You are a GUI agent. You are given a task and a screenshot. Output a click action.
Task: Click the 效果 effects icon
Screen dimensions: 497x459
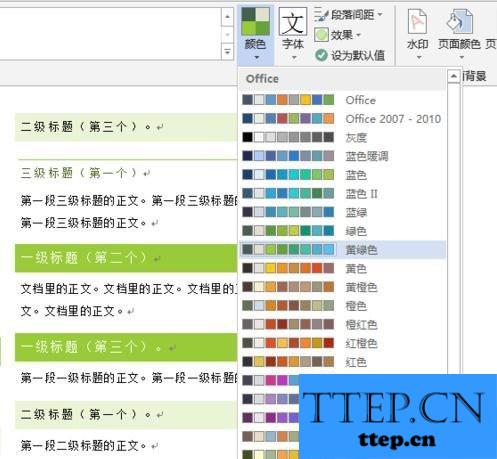(x=321, y=35)
